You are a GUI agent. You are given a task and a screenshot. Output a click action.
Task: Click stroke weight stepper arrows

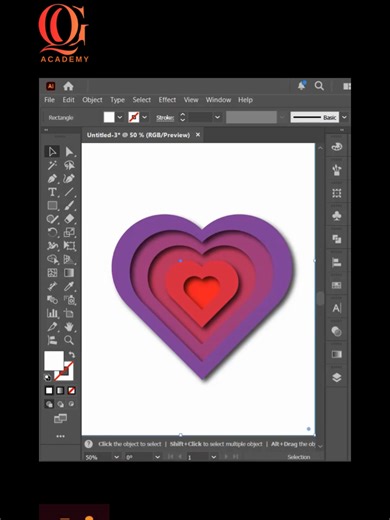click(x=182, y=117)
